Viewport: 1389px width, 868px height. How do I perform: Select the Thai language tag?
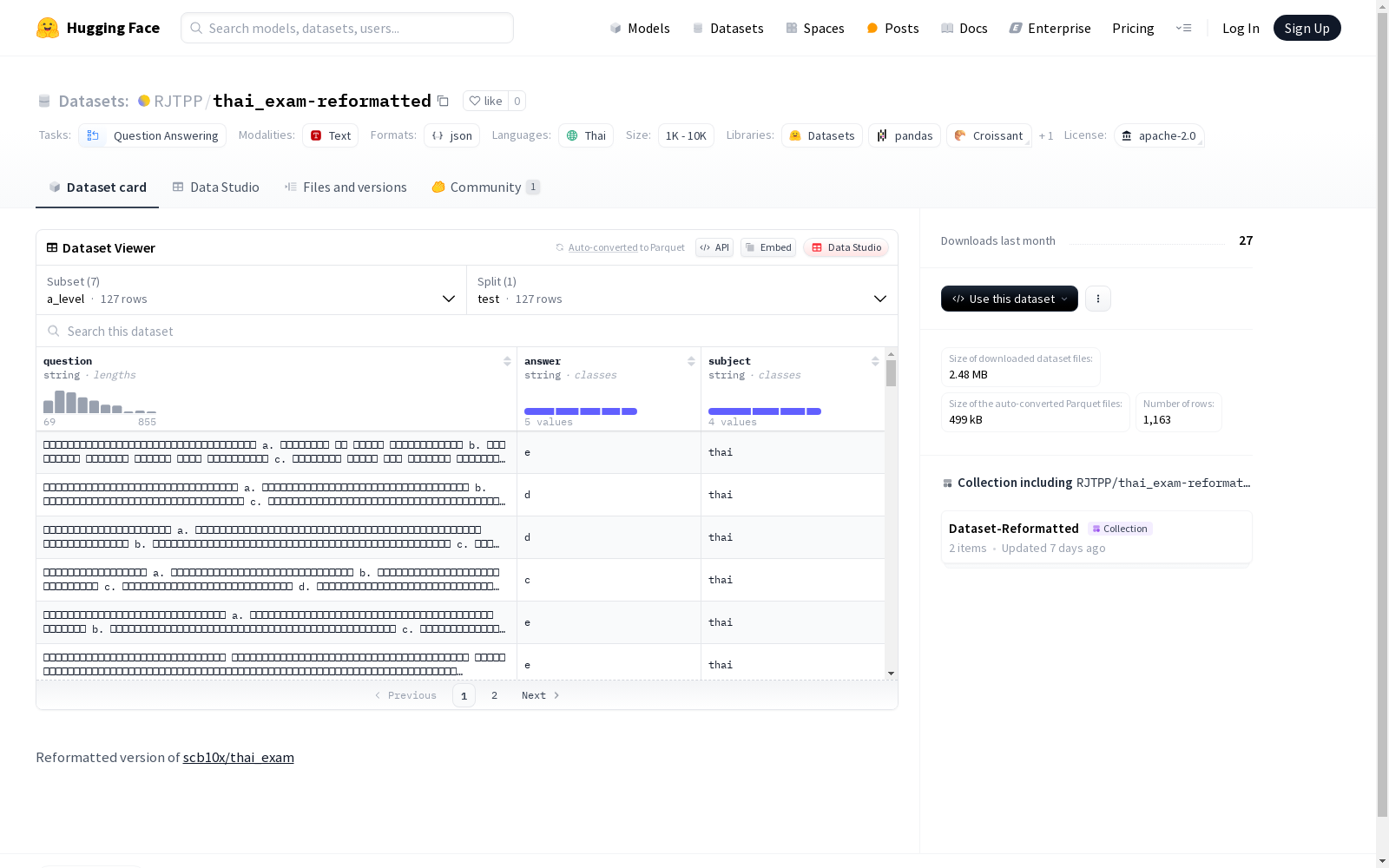[x=586, y=135]
